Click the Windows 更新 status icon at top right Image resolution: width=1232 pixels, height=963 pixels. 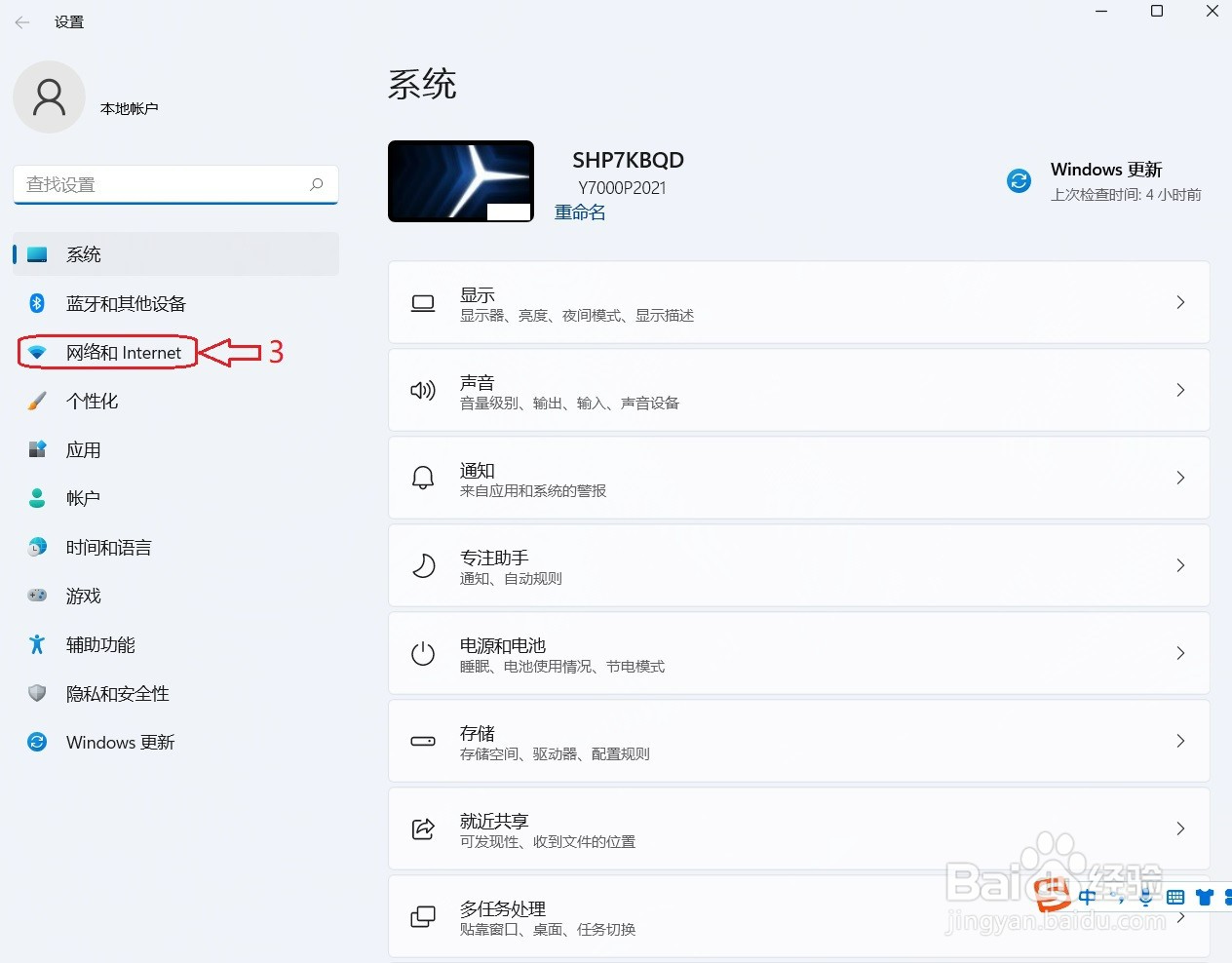1019,180
